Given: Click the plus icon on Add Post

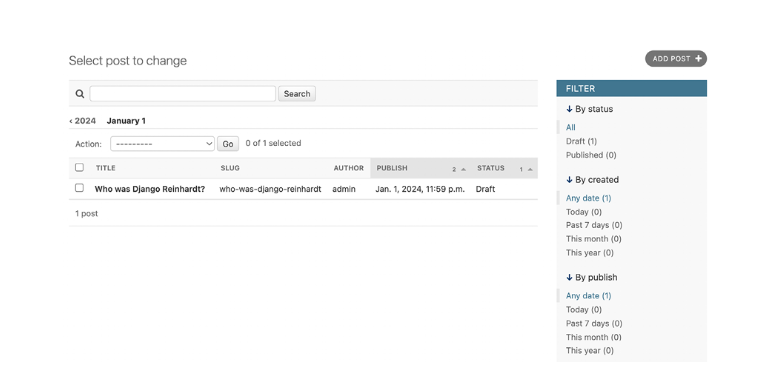Looking at the screenshot, I should click(x=698, y=59).
